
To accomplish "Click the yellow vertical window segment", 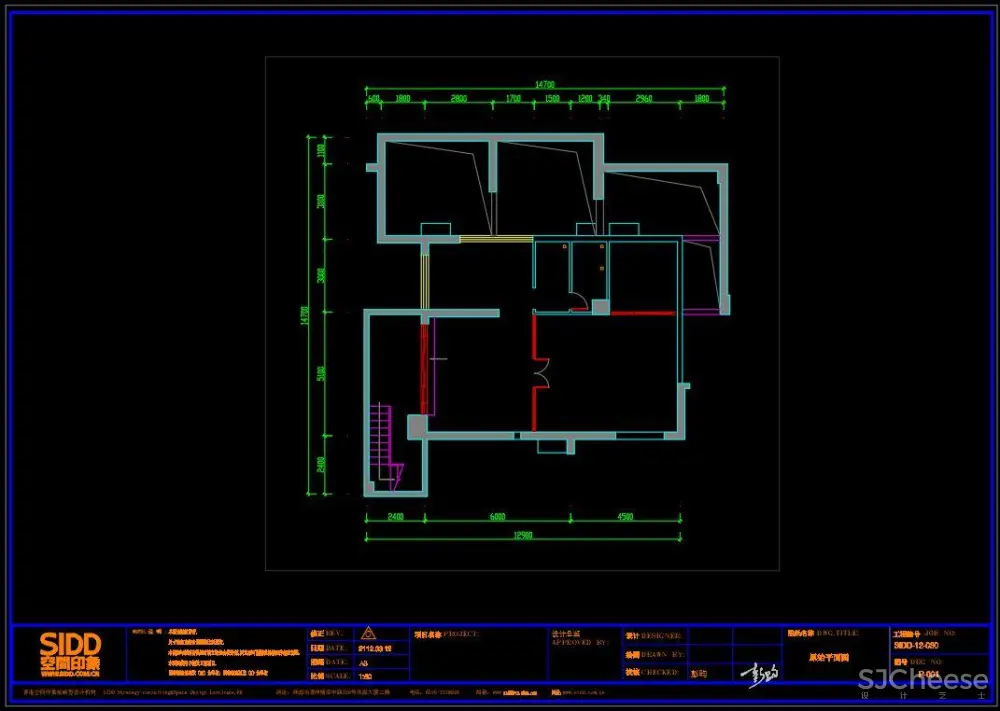I will click(424, 282).
